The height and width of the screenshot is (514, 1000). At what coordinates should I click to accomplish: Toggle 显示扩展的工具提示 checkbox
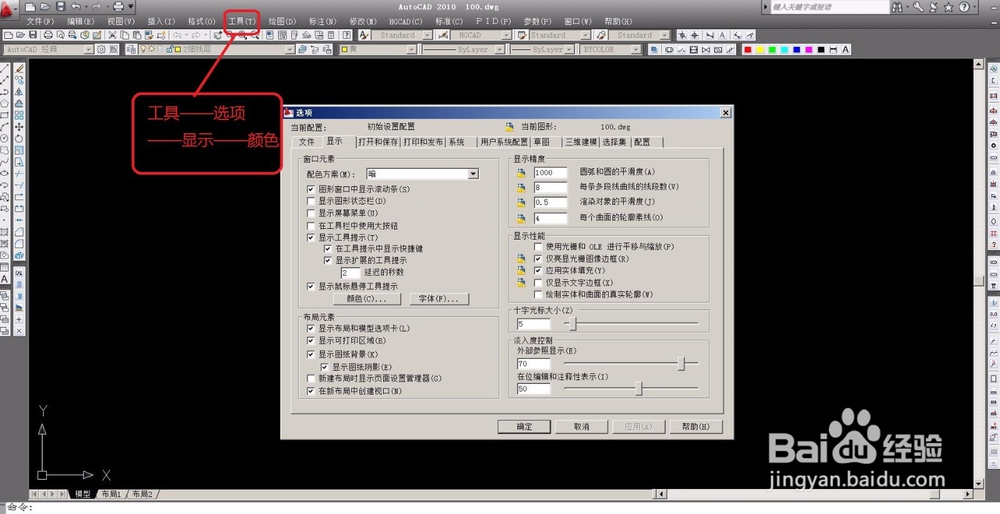click(328, 260)
